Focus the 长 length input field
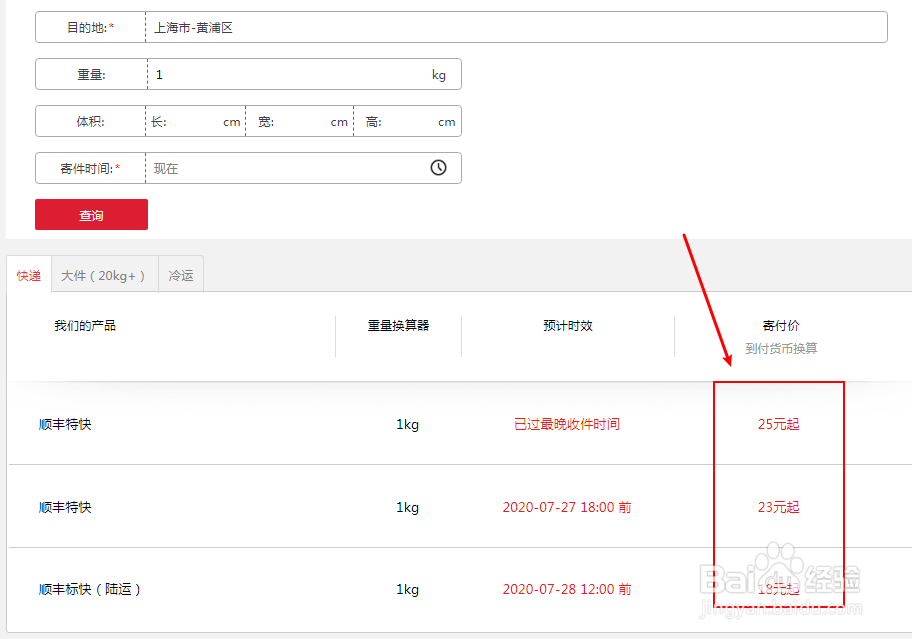This screenshot has height=639, width=912. click(195, 122)
